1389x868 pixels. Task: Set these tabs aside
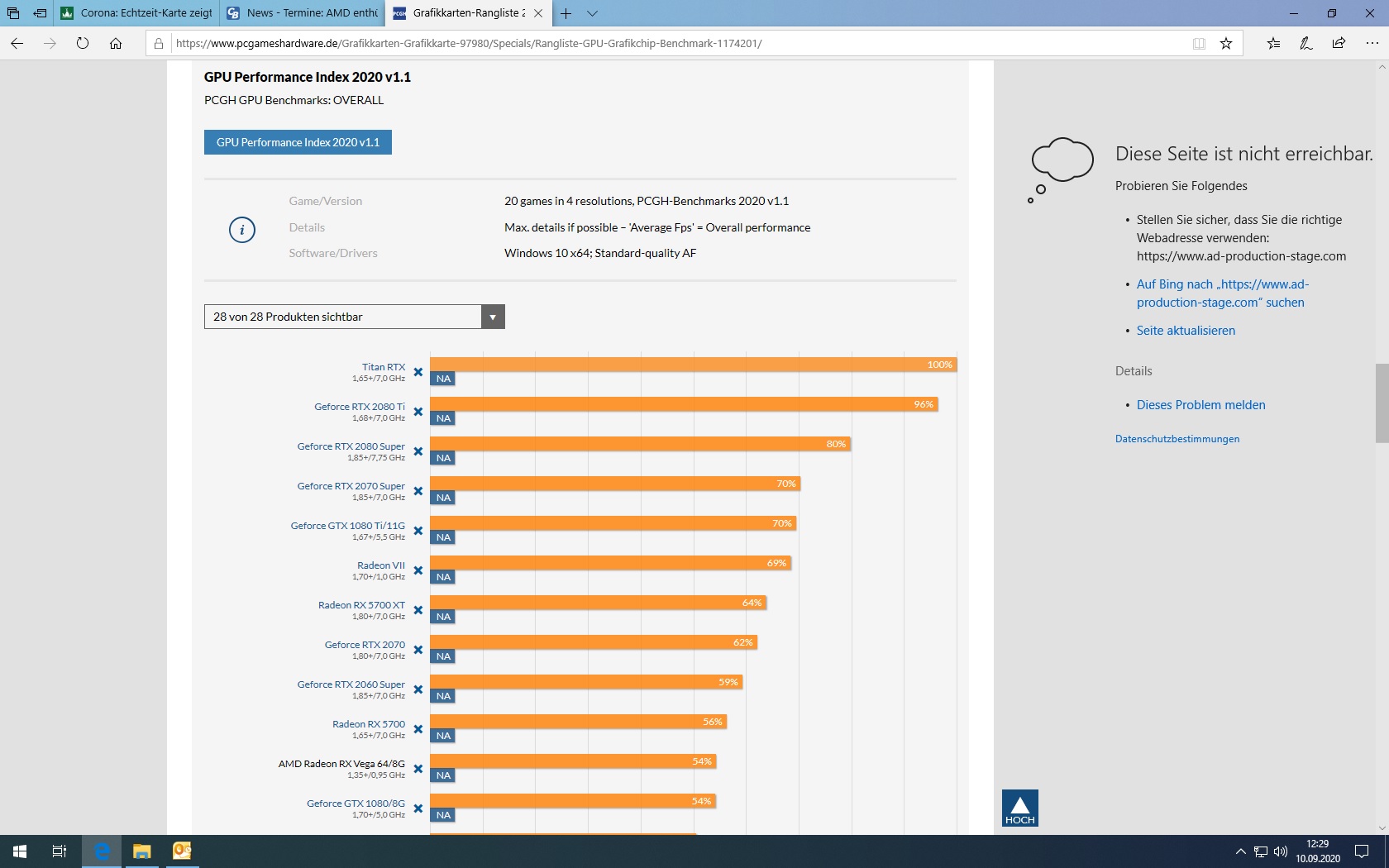[40, 13]
